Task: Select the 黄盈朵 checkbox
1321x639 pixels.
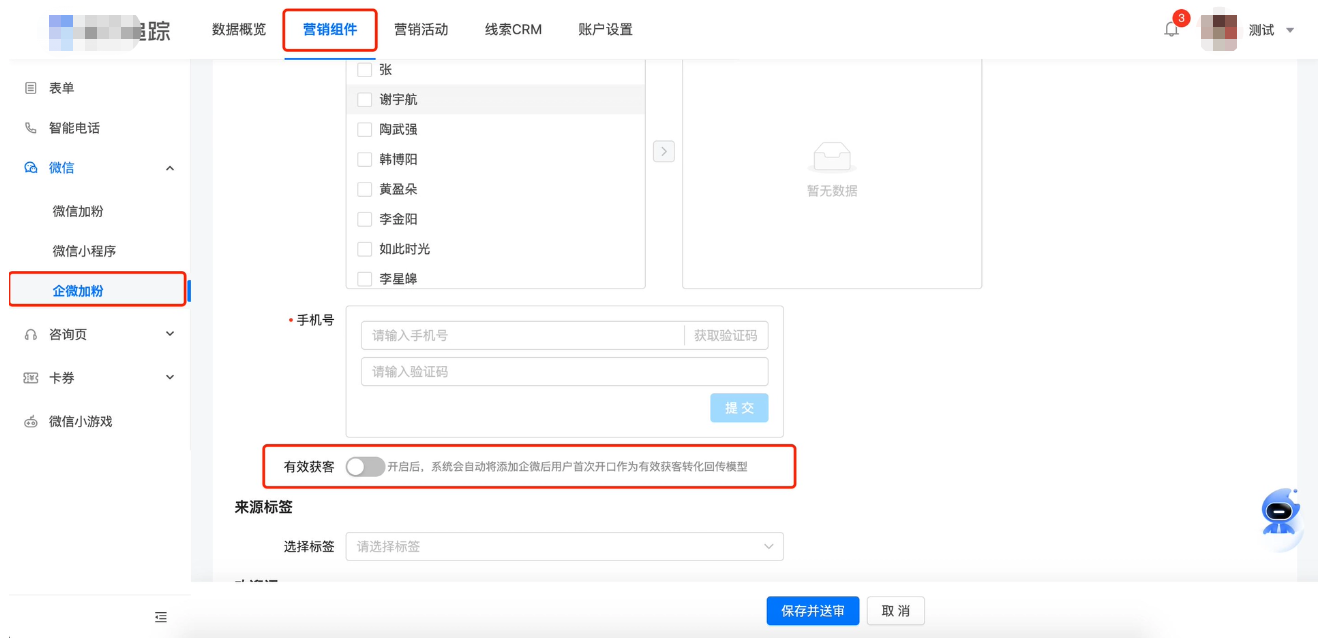Action: coord(364,189)
